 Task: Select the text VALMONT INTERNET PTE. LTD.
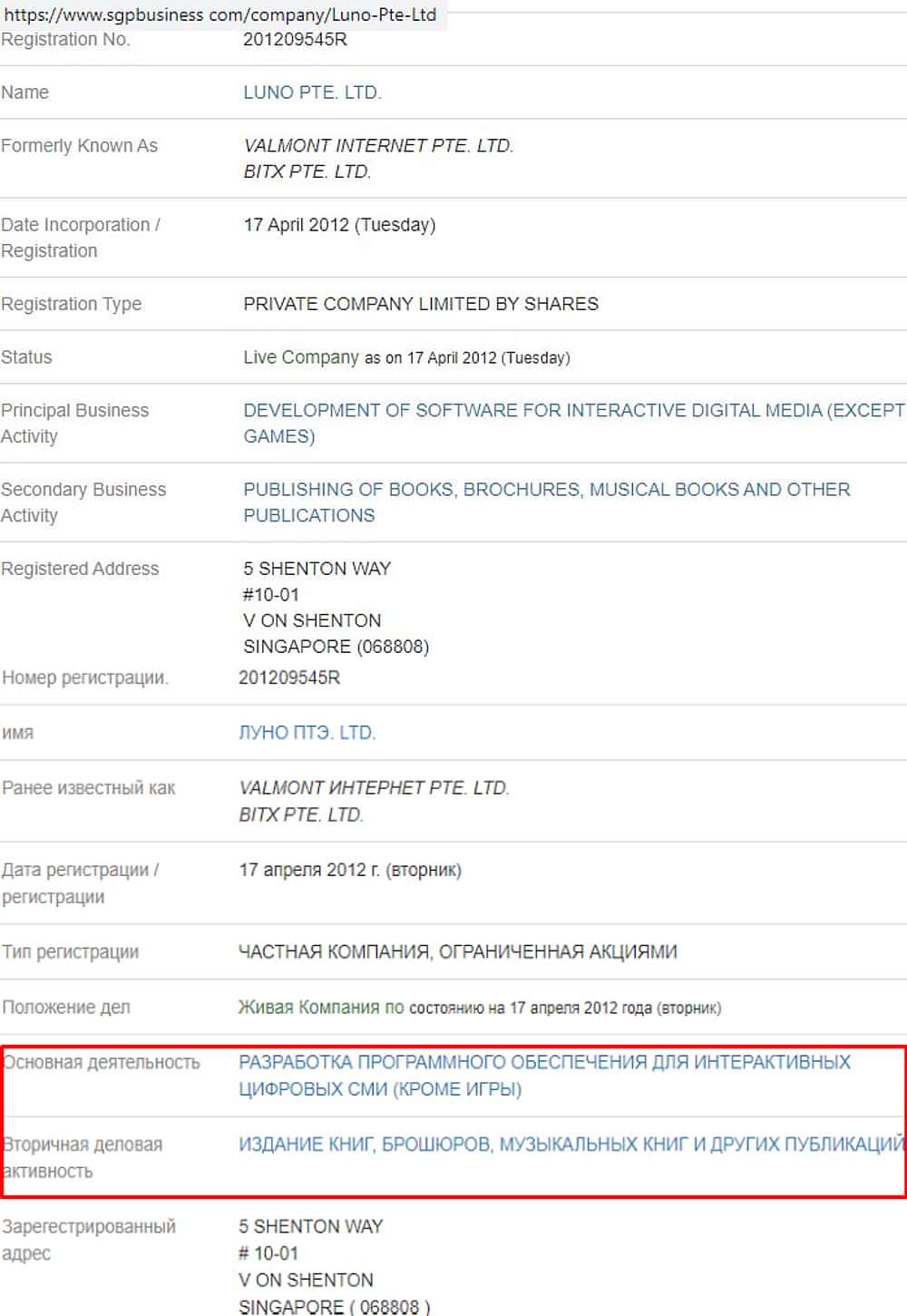tap(378, 145)
